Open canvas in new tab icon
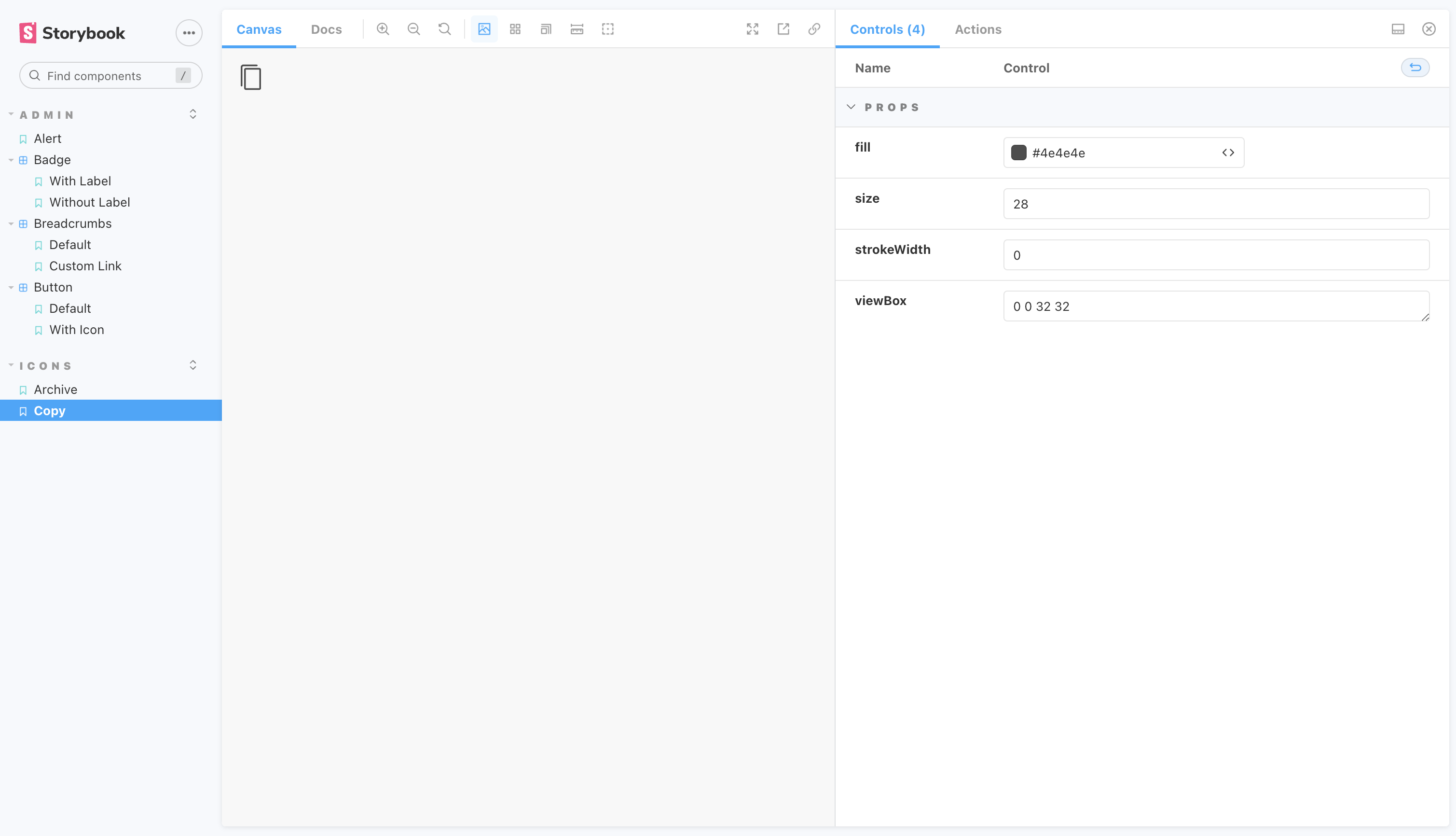 [783, 28]
